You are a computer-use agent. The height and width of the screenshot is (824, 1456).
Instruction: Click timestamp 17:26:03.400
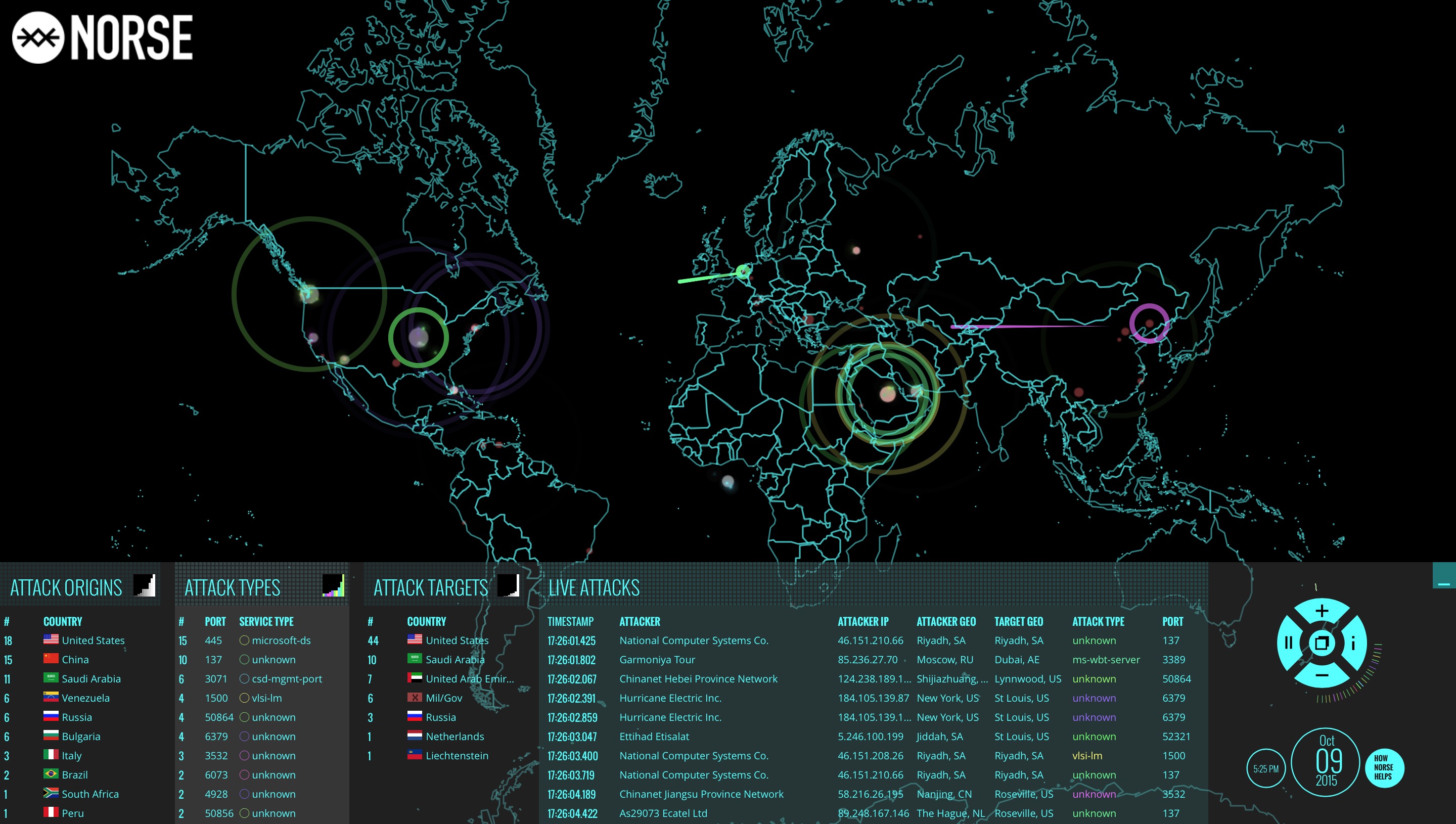click(x=573, y=756)
